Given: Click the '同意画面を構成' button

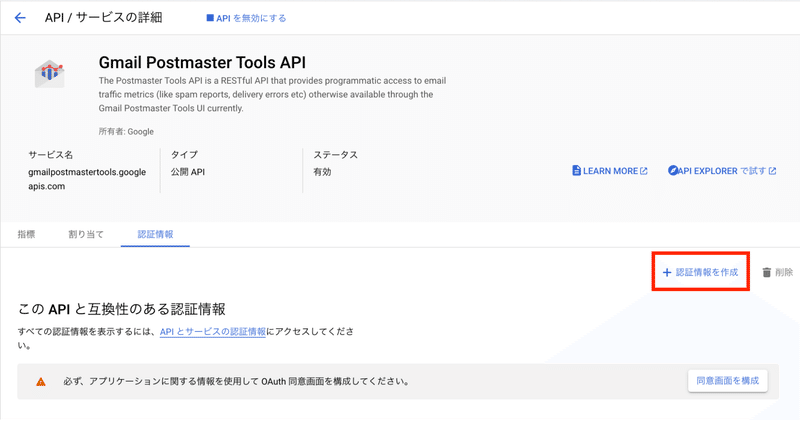Looking at the screenshot, I should pos(728,381).
